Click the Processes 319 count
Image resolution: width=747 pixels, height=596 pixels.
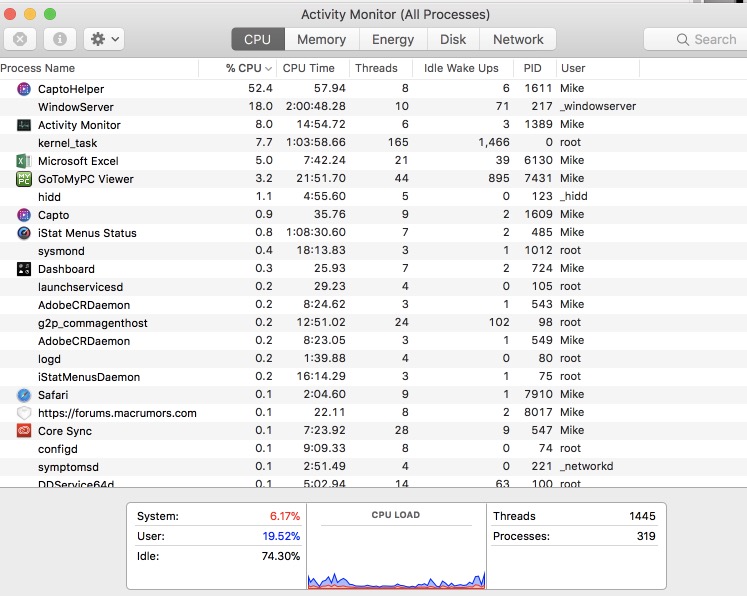646,536
